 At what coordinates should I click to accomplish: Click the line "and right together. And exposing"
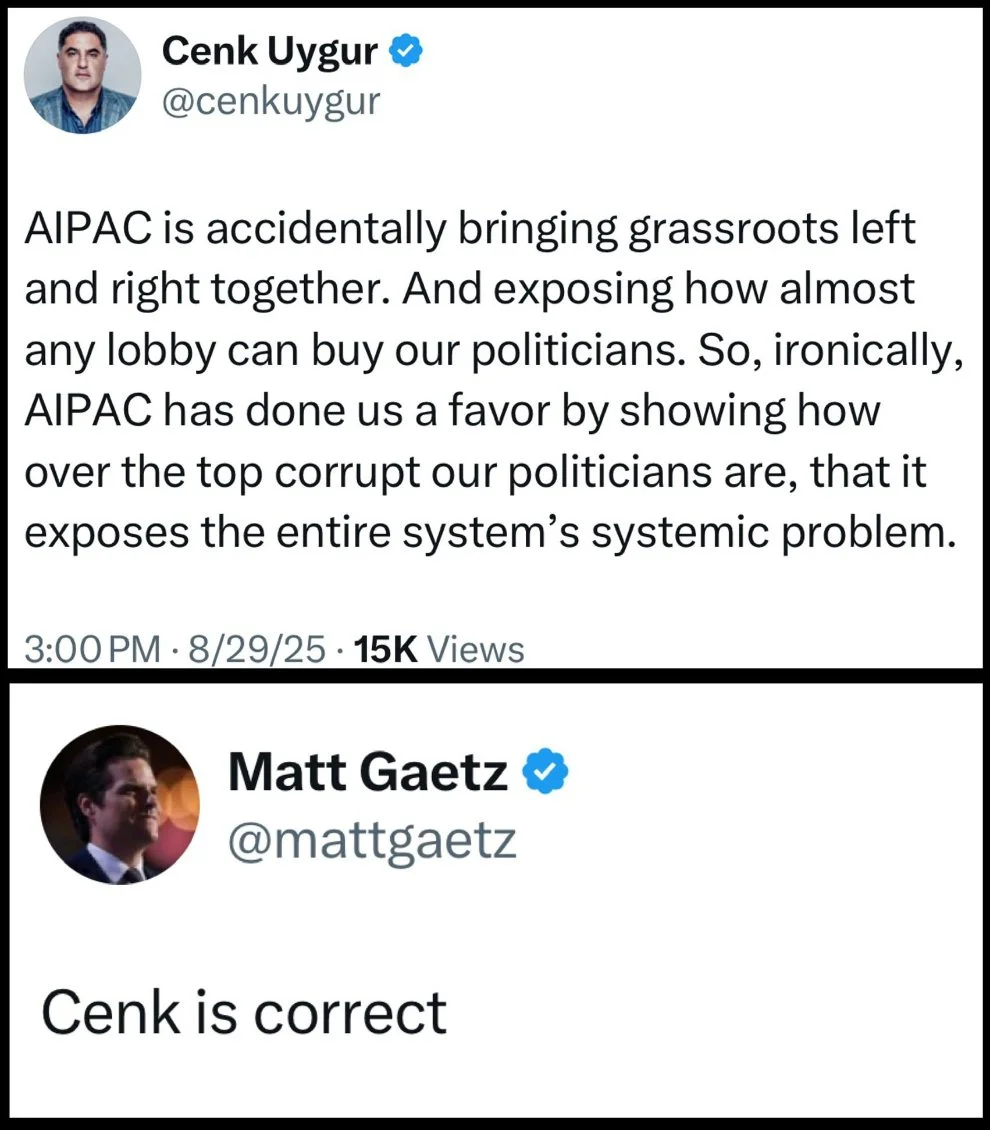click(470, 290)
